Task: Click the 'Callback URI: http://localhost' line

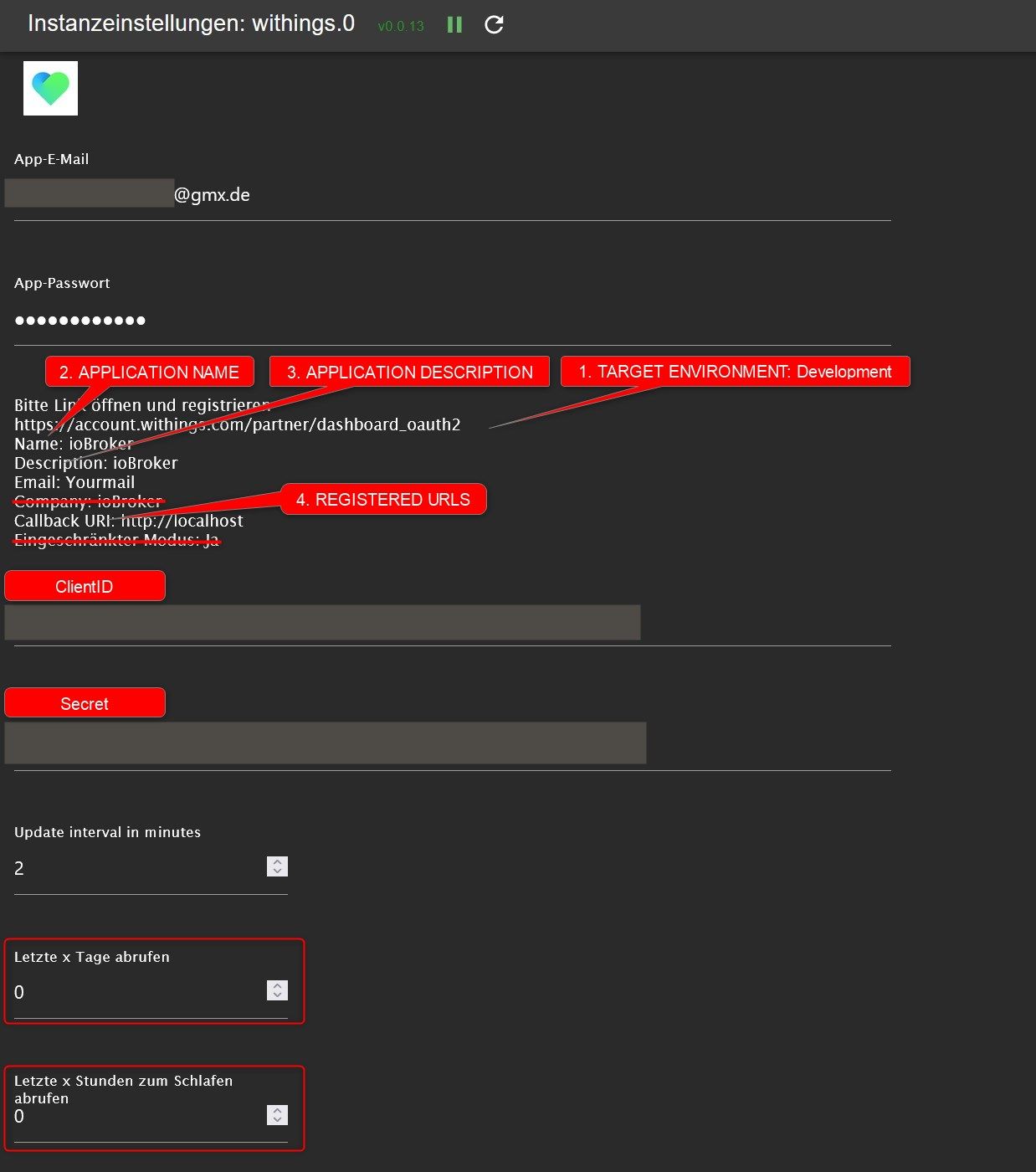Action: [x=129, y=521]
